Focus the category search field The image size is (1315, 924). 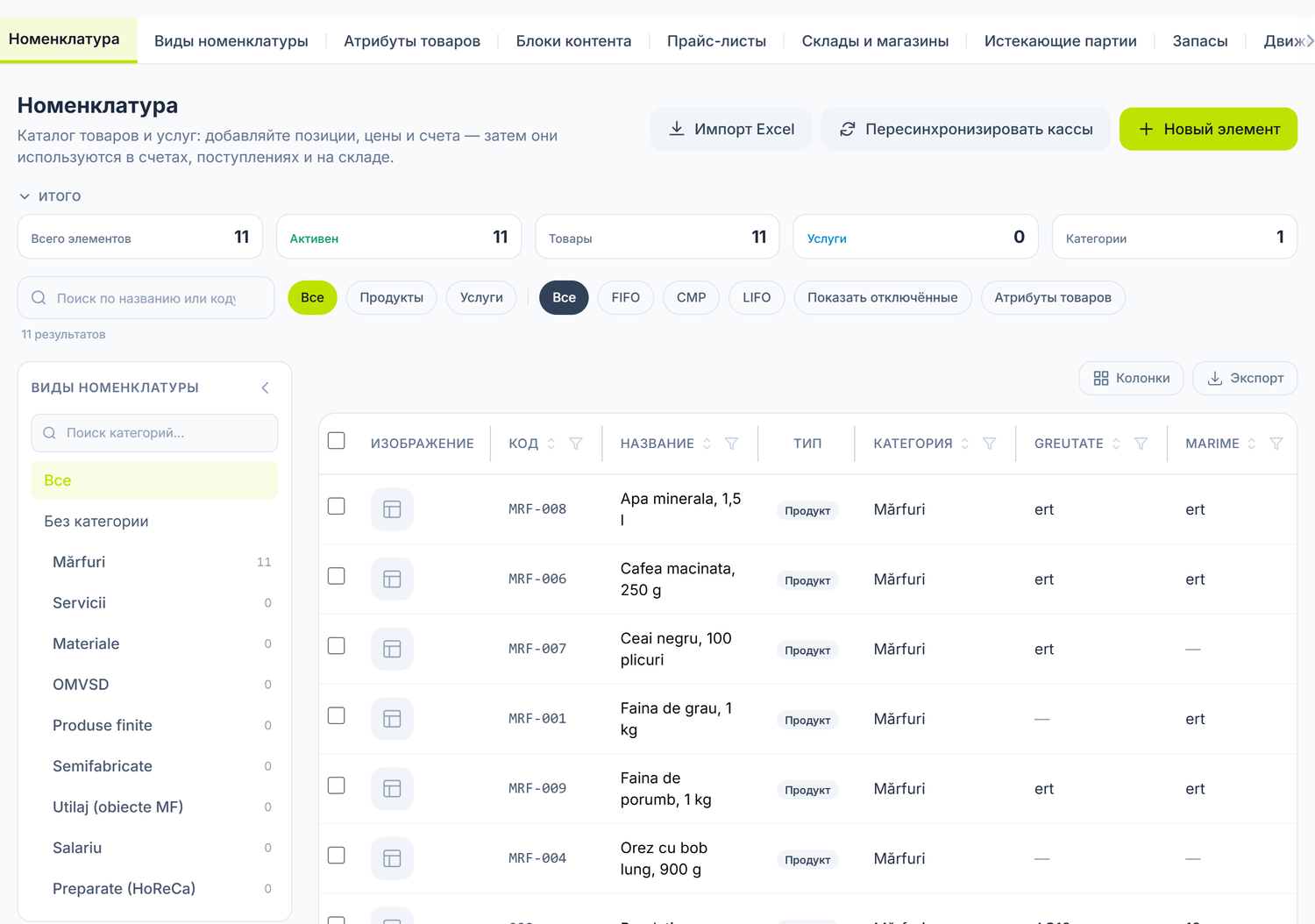point(154,433)
